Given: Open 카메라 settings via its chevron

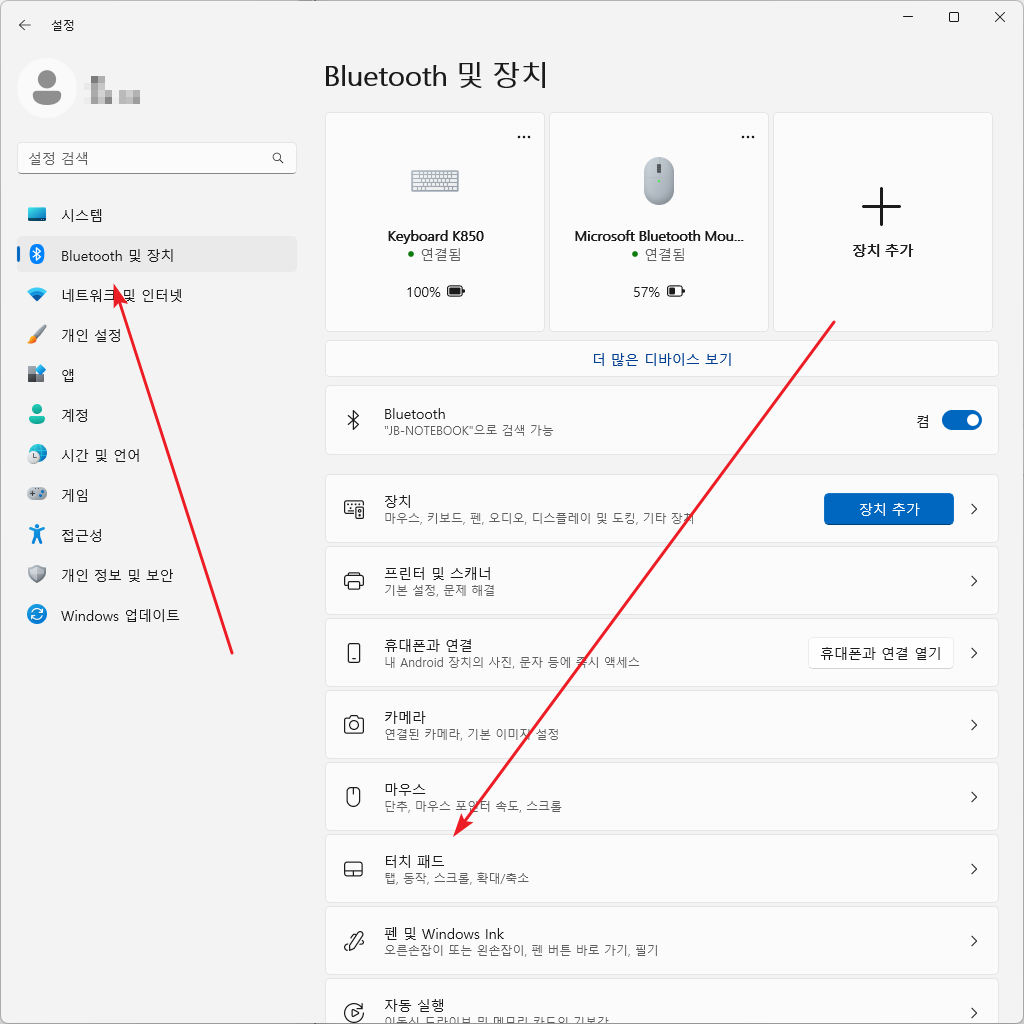Looking at the screenshot, I should tap(974, 725).
